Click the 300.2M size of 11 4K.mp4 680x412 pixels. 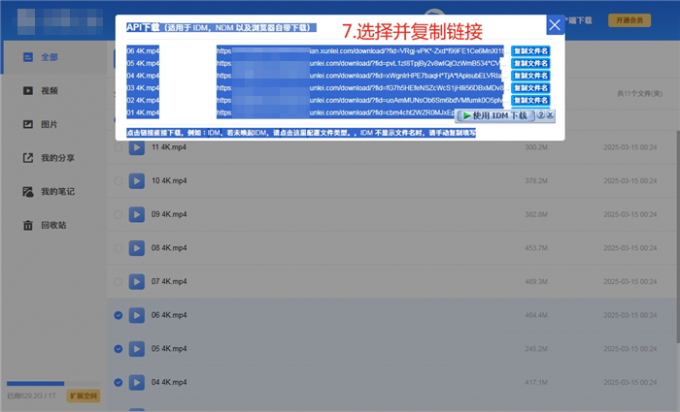coord(536,147)
